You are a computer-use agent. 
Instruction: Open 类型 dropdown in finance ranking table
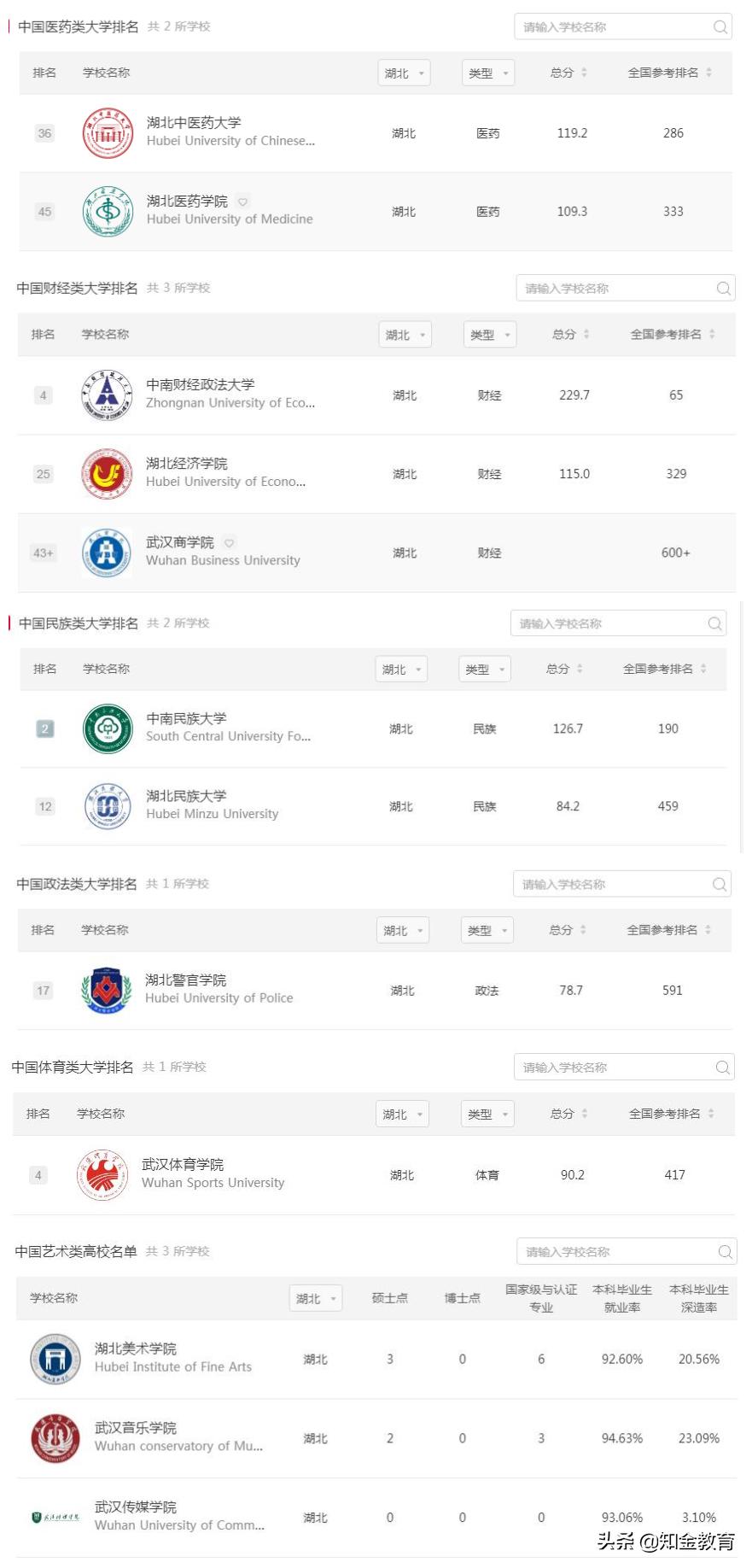(x=489, y=335)
